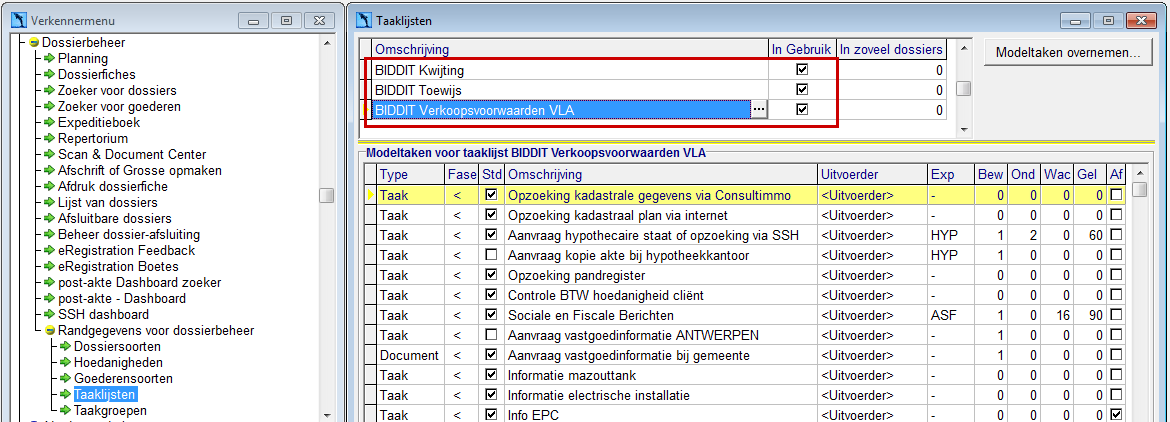Open Afsluitbare dossiers
Viewport: 1170px width, 422px height.
[115, 218]
